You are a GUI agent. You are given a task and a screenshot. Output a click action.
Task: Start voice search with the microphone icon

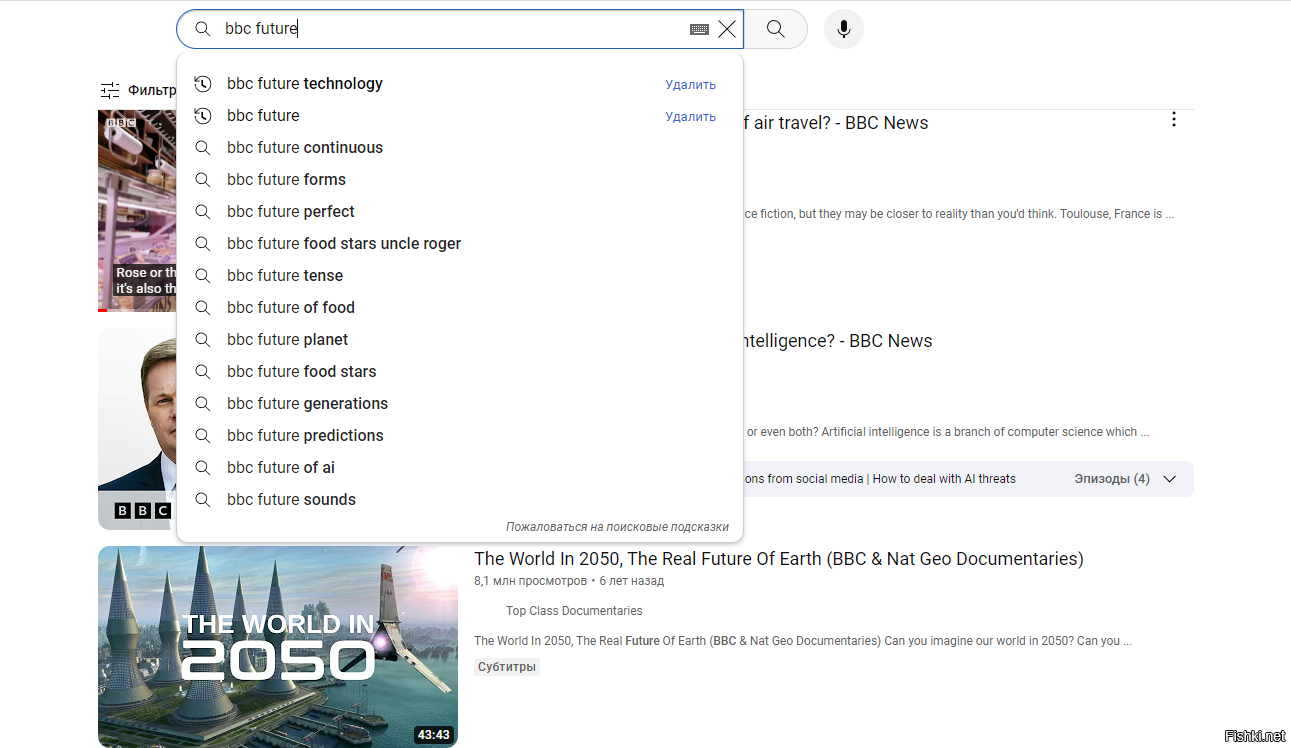click(843, 29)
